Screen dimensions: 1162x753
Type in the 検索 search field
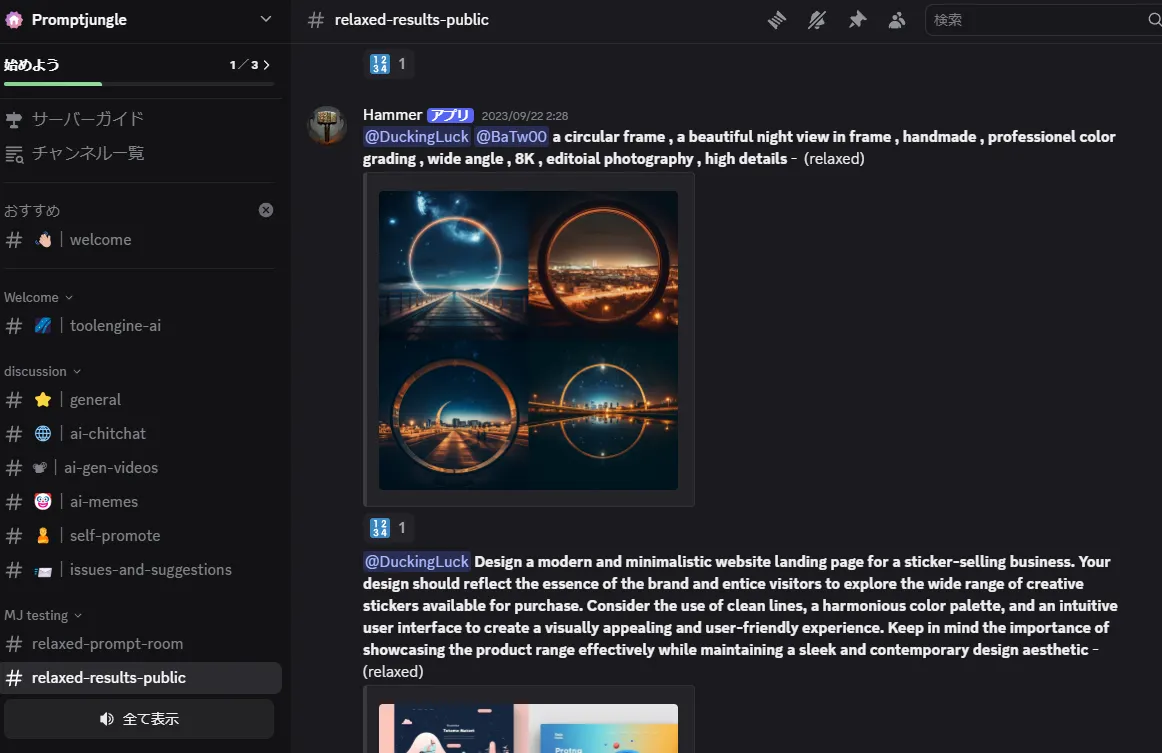click(1035, 20)
